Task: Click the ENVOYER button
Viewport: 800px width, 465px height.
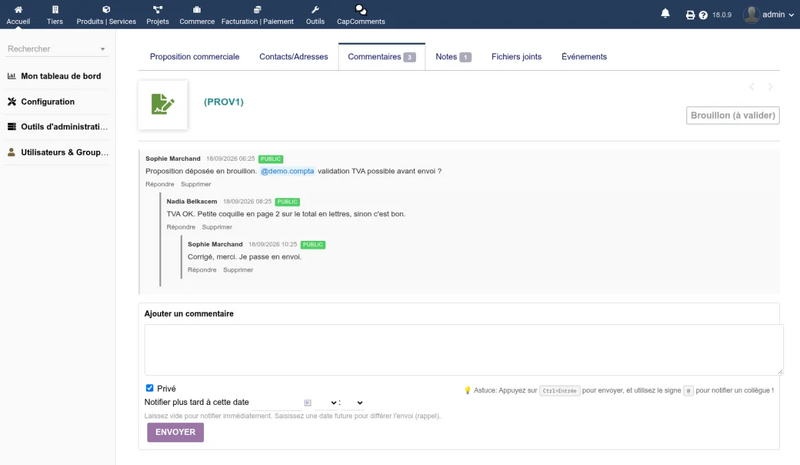Action: pyautogui.click(x=176, y=432)
